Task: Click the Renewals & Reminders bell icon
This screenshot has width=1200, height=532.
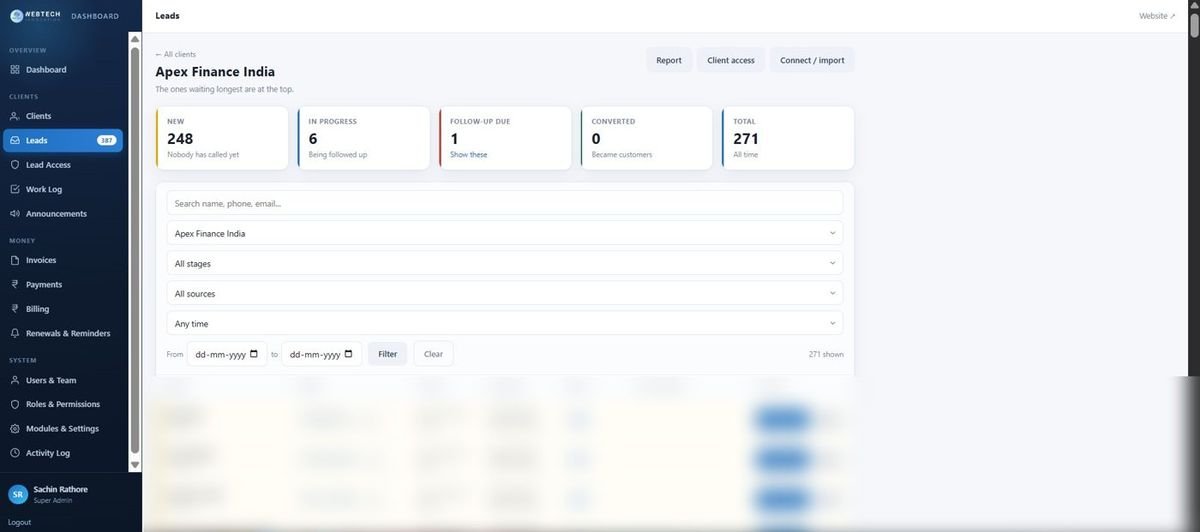Action: pyautogui.click(x=15, y=333)
